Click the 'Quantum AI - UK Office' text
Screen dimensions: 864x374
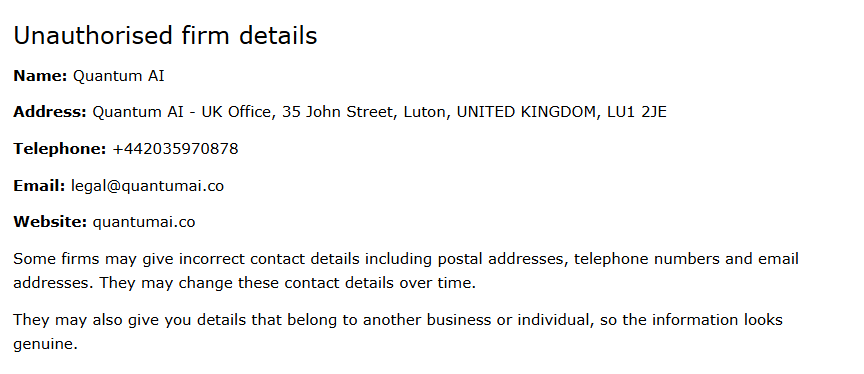(182, 112)
